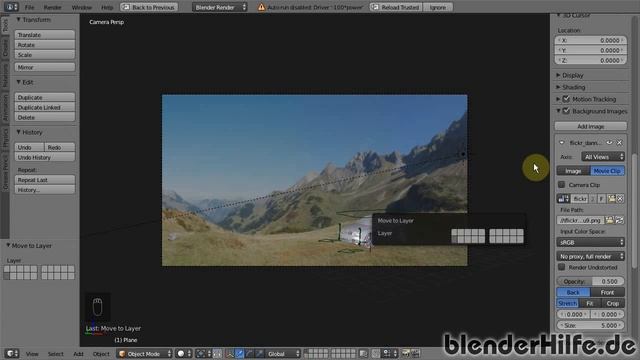640x360 pixels.
Task: Enable the rotate manipulator arc
Action: click(x=249, y=353)
